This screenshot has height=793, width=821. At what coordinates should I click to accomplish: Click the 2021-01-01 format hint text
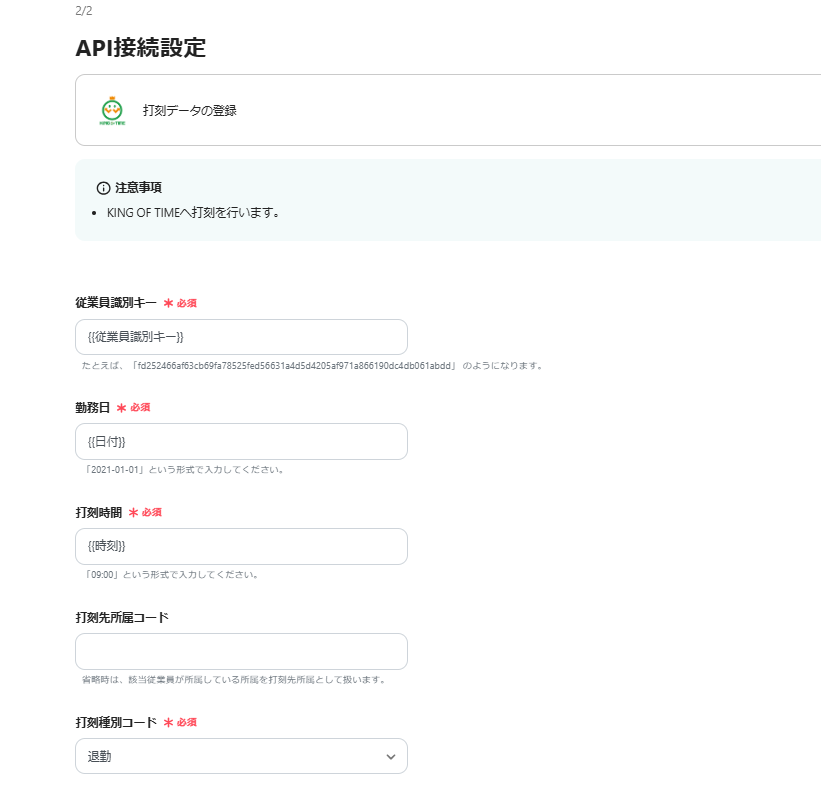[x=184, y=470]
